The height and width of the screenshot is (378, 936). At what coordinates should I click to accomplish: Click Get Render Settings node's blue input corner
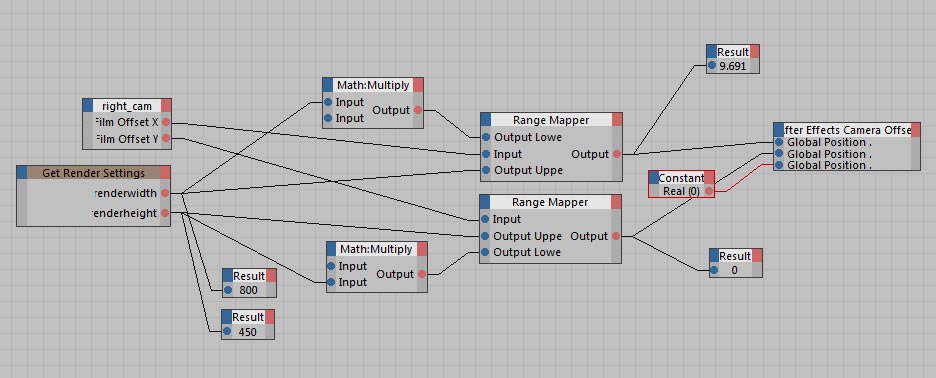(x=22, y=173)
